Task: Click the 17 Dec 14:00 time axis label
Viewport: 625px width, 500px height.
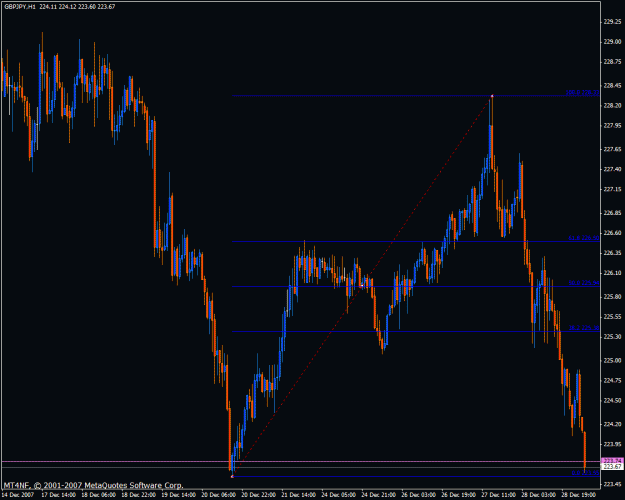Action: point(58,495)
